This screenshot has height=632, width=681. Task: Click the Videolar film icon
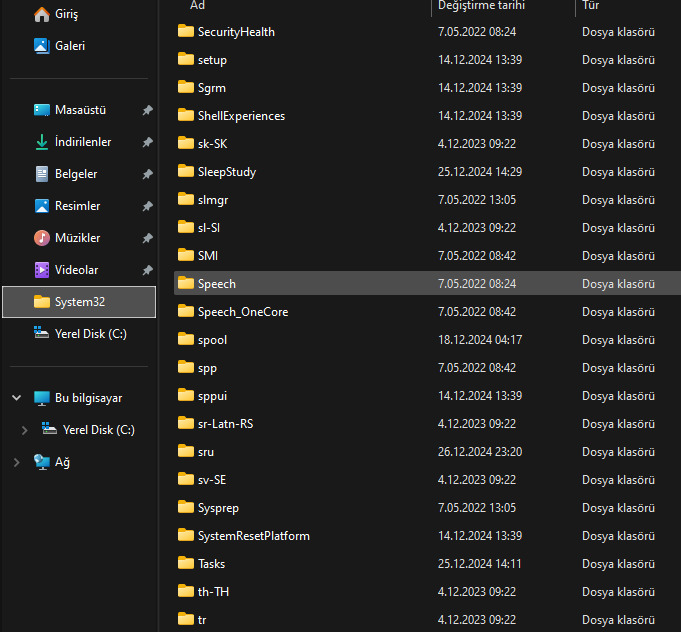pyautogui.click(x=42, y=270)
